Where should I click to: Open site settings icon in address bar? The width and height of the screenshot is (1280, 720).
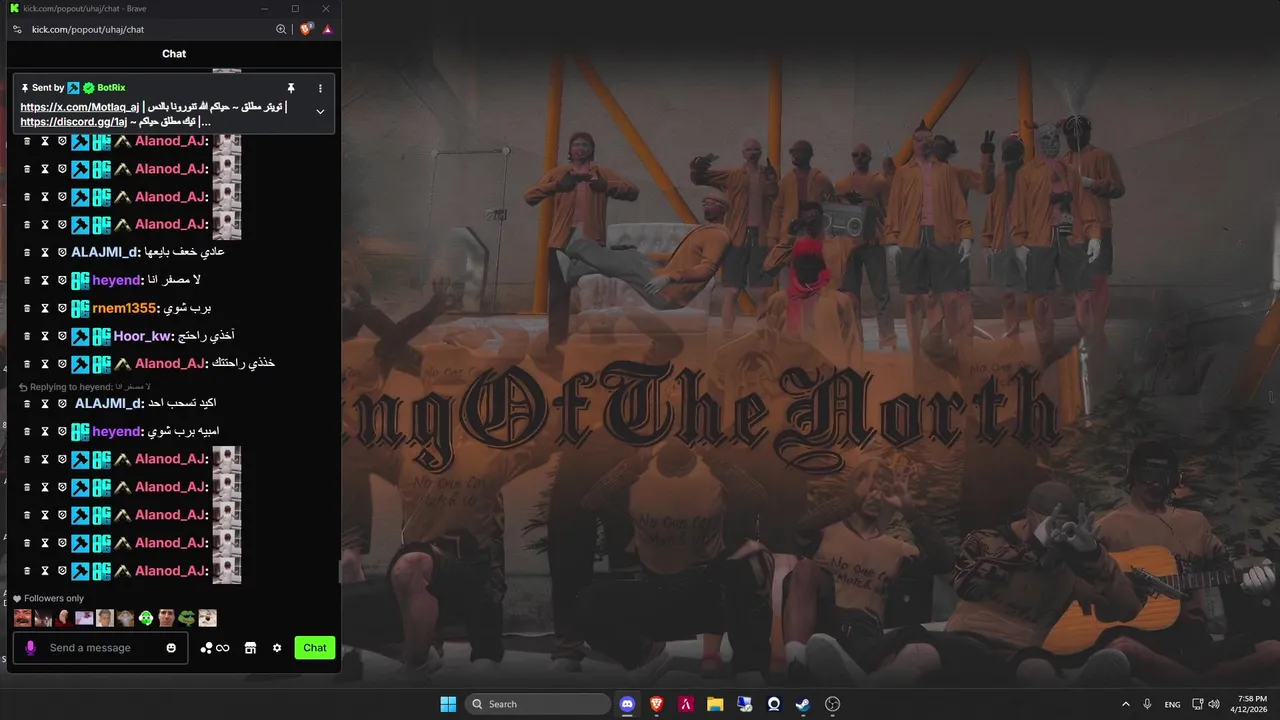[x=17, y=30]
